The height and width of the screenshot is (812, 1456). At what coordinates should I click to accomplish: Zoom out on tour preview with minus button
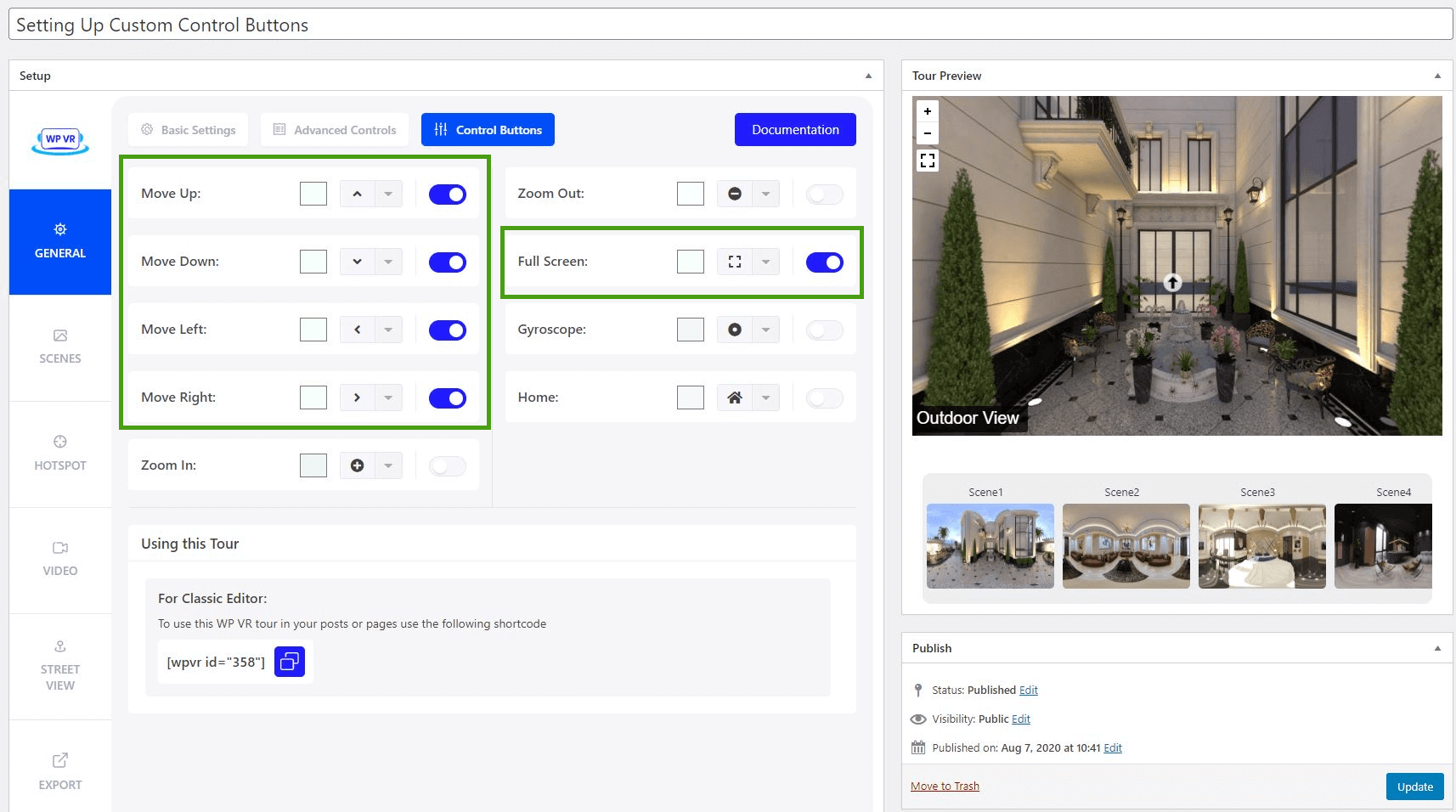click(x=928, y=133)
